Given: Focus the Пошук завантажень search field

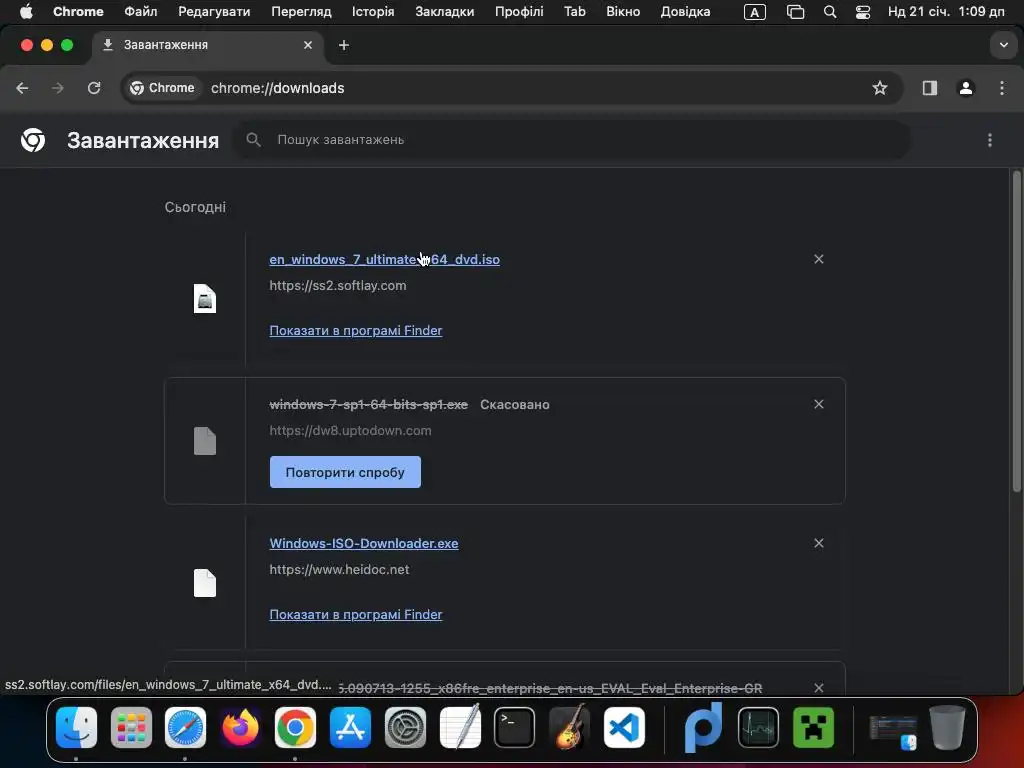Looking at the screenshot, I should point(572,140).
